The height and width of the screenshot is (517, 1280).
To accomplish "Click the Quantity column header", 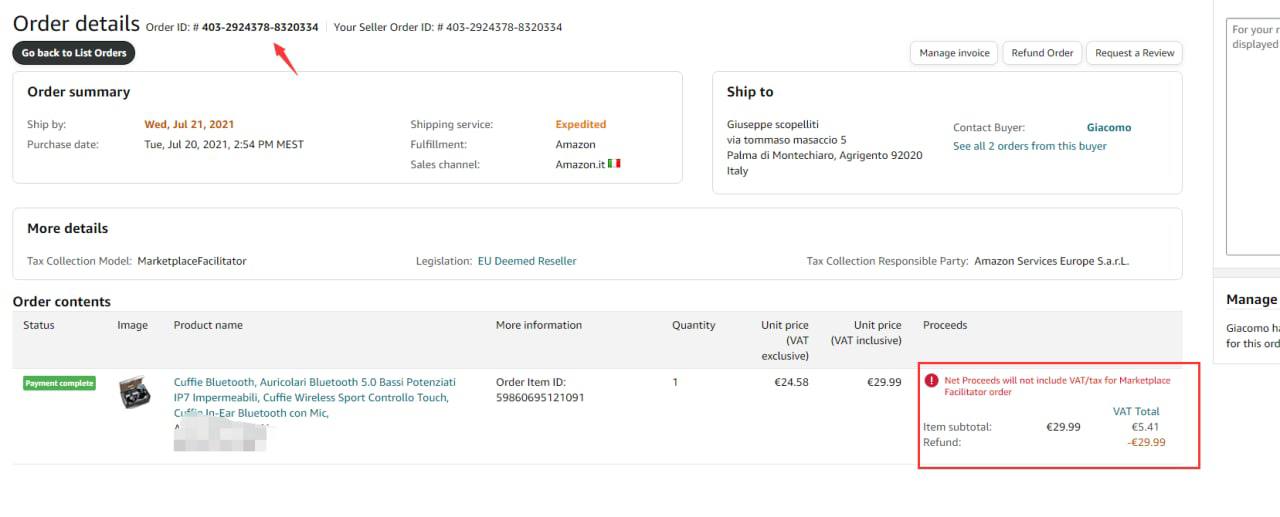I will (693, 325).
